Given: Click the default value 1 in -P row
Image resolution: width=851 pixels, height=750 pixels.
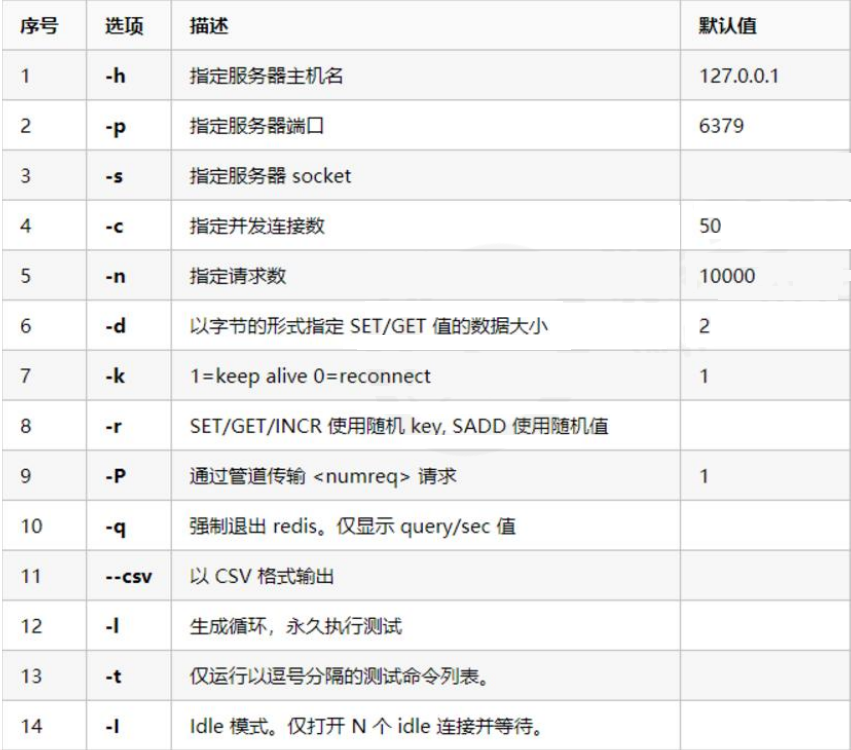Looking at the screenshot, I should (x=704, y=476).
